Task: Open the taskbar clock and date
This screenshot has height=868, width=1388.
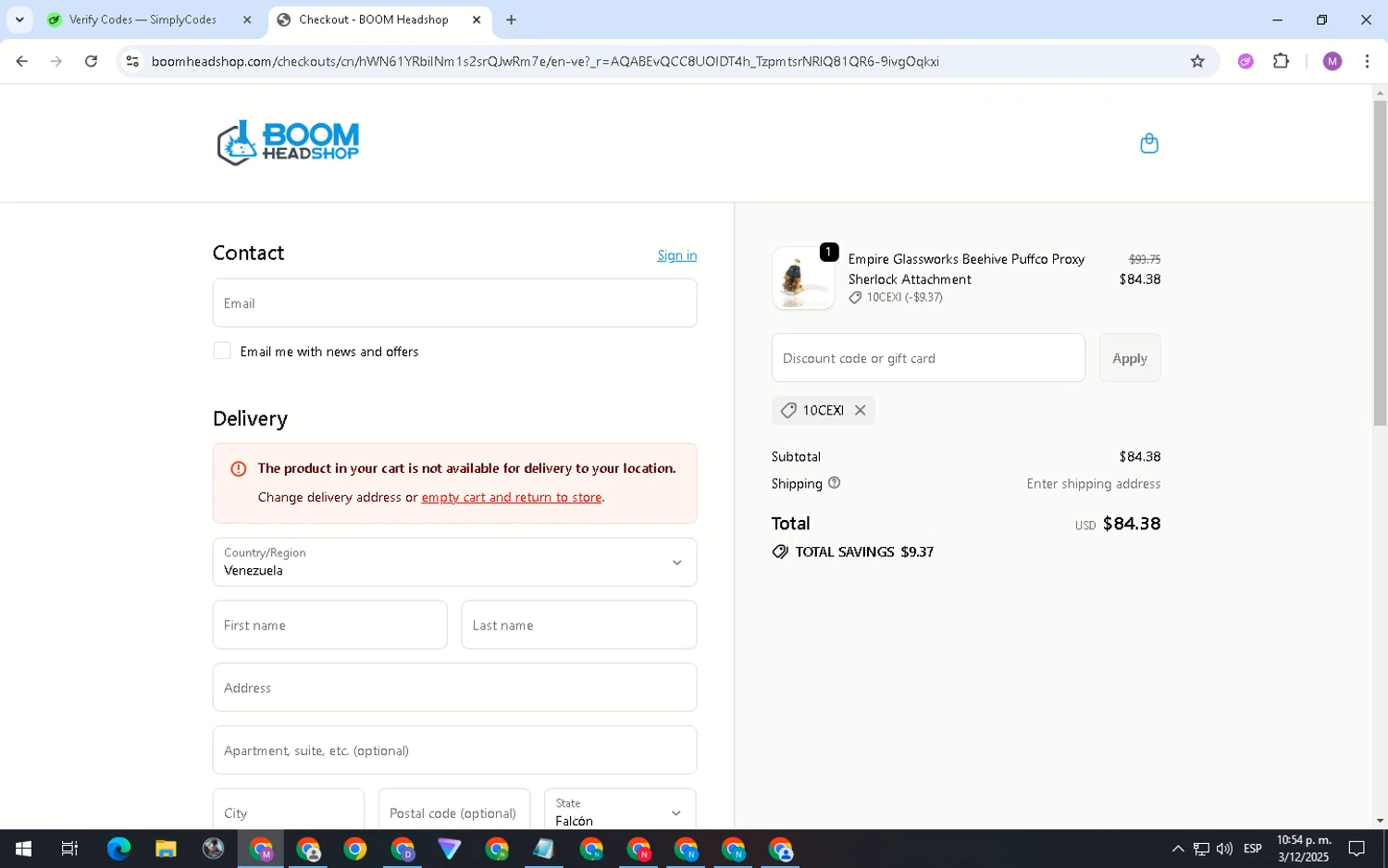Action: pos(1304,849)
